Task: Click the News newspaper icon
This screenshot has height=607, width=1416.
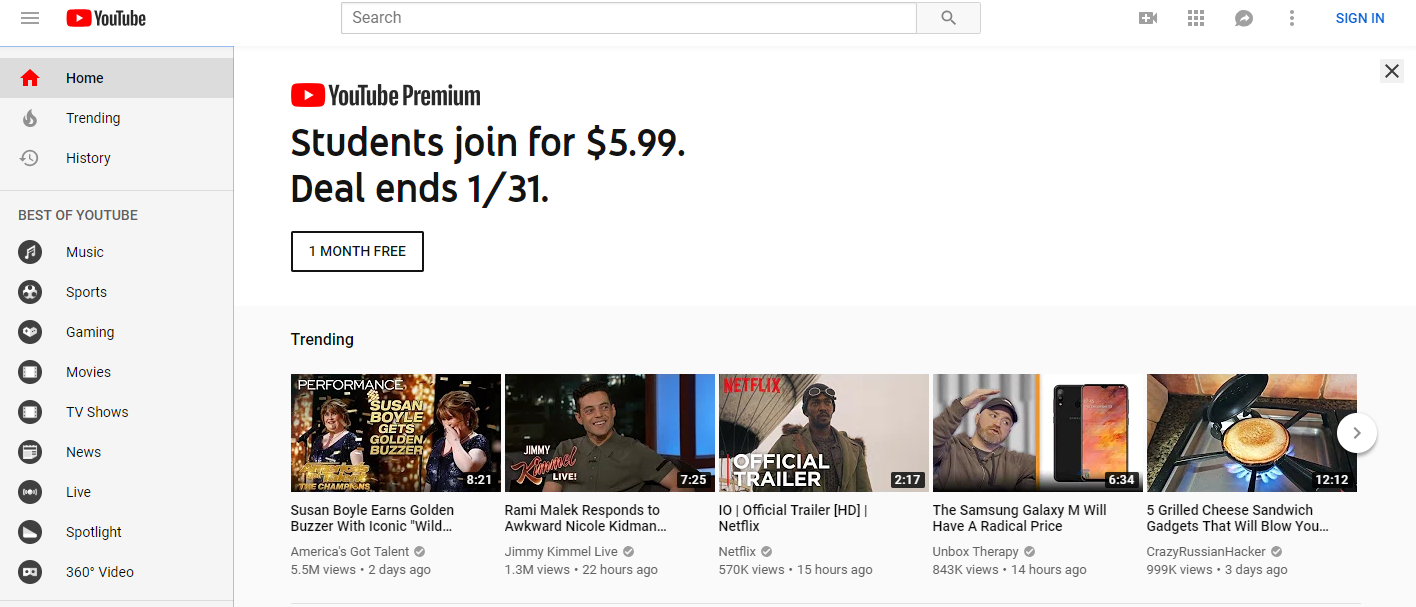Action: coord(30,452)
